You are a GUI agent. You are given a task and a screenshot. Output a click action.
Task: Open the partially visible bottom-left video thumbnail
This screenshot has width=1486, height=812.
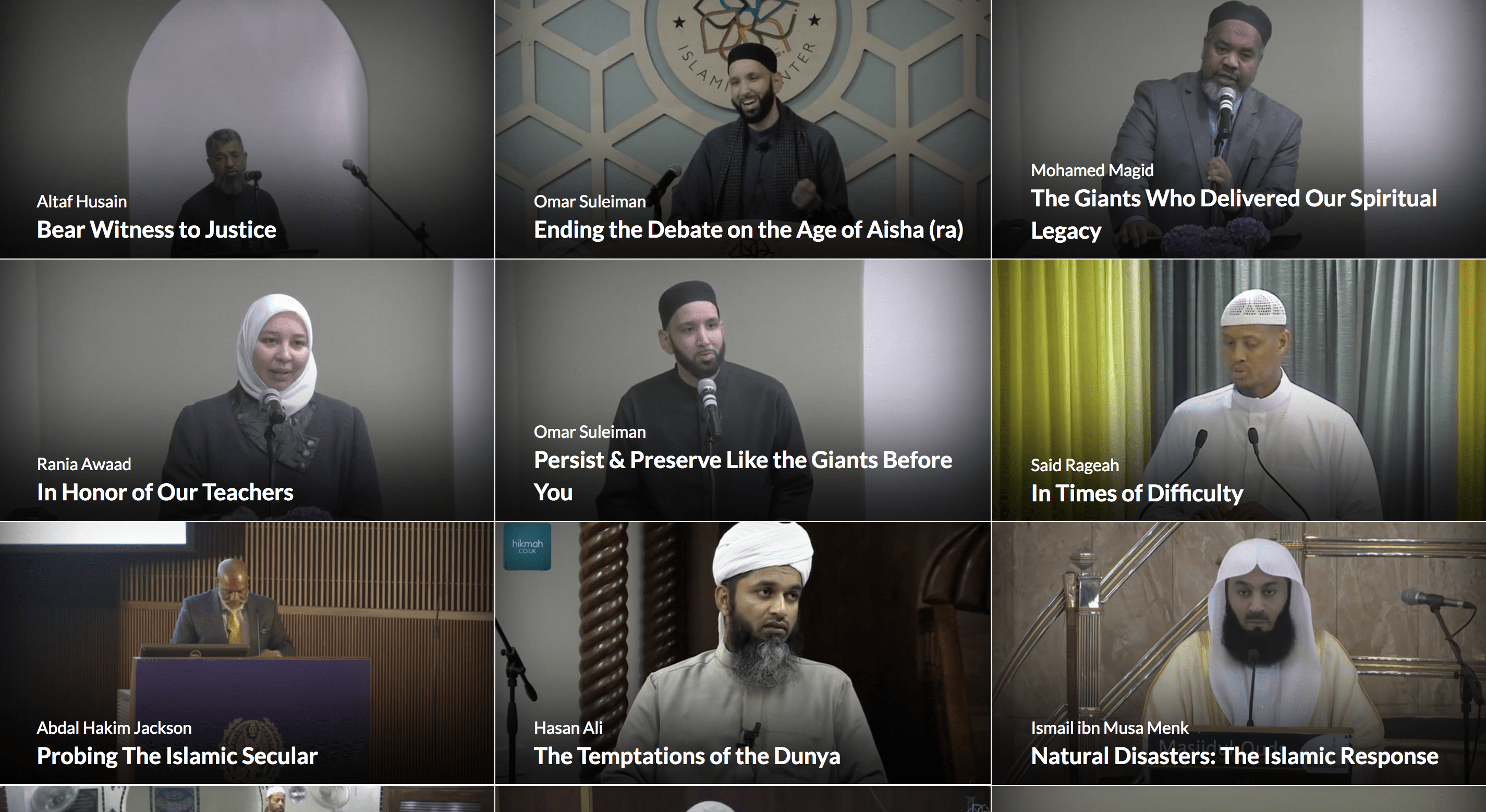(247, 799)
